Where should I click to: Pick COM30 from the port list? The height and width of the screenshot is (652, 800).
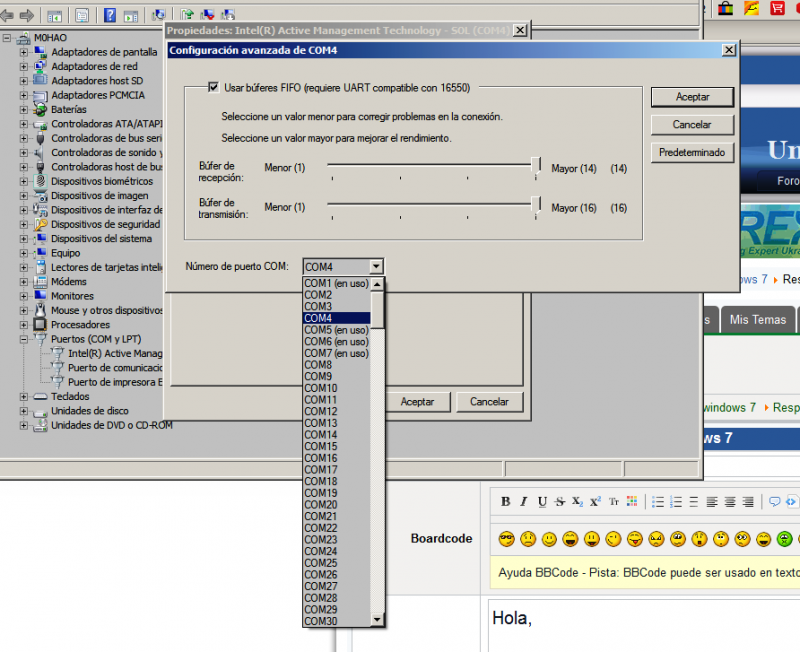tap(337, 621)
